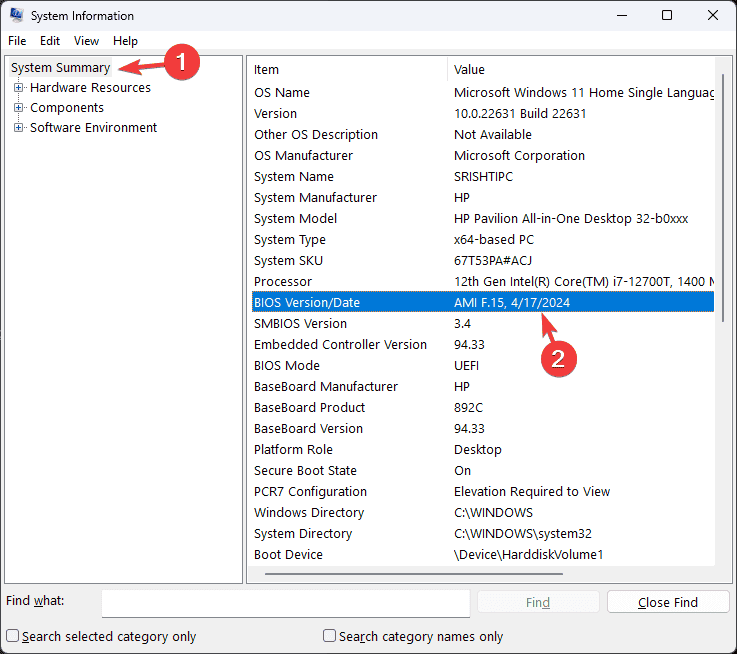Click the value UEFI
This screenshot has width=737, height=654.
click(x=466, y=365)
